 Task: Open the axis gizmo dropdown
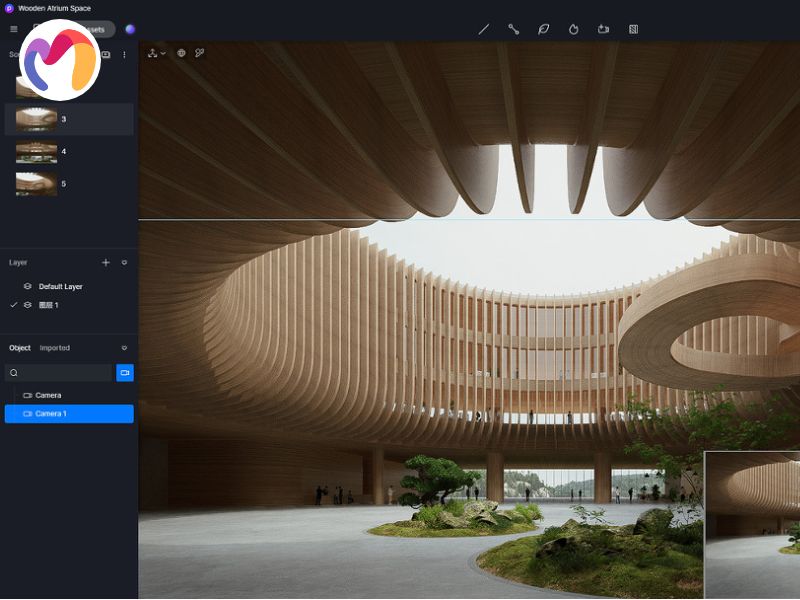point(156,53)
